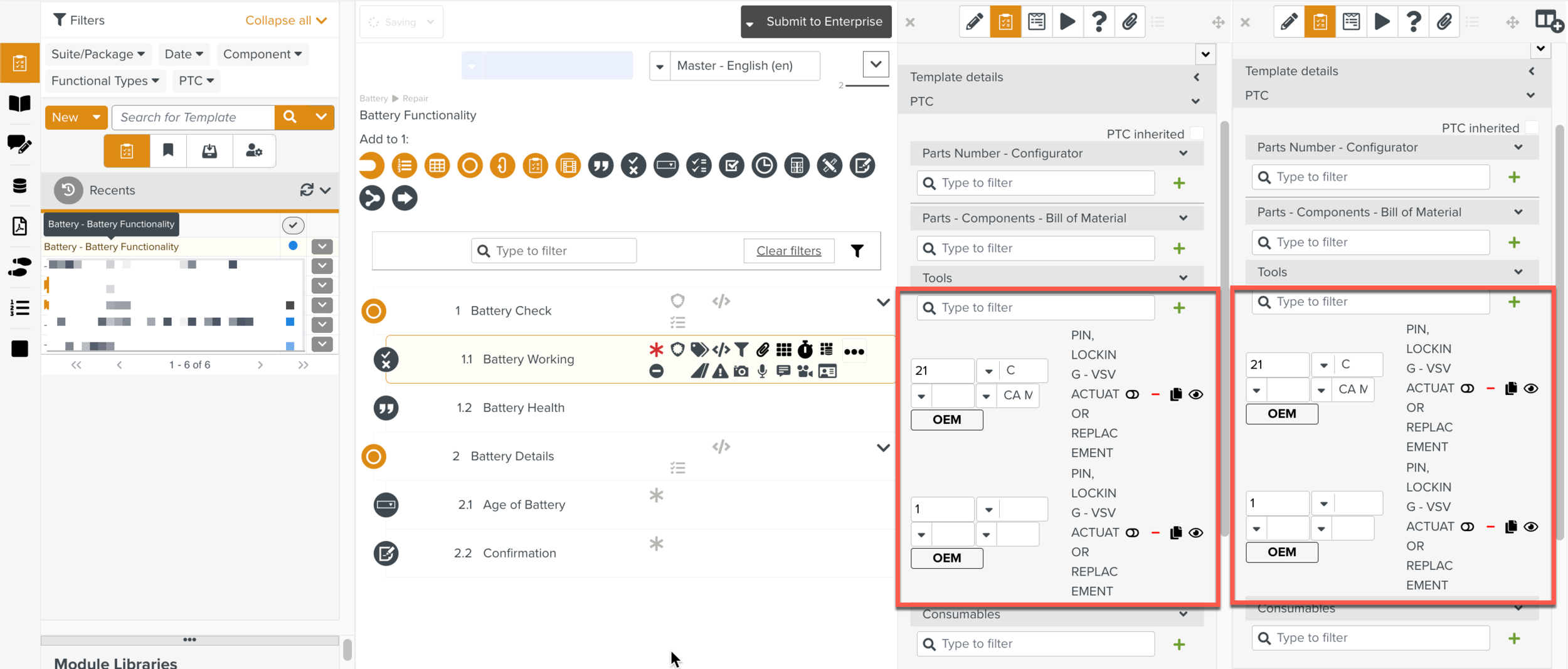Click the bookmark tab icon under search

(168, 150)
